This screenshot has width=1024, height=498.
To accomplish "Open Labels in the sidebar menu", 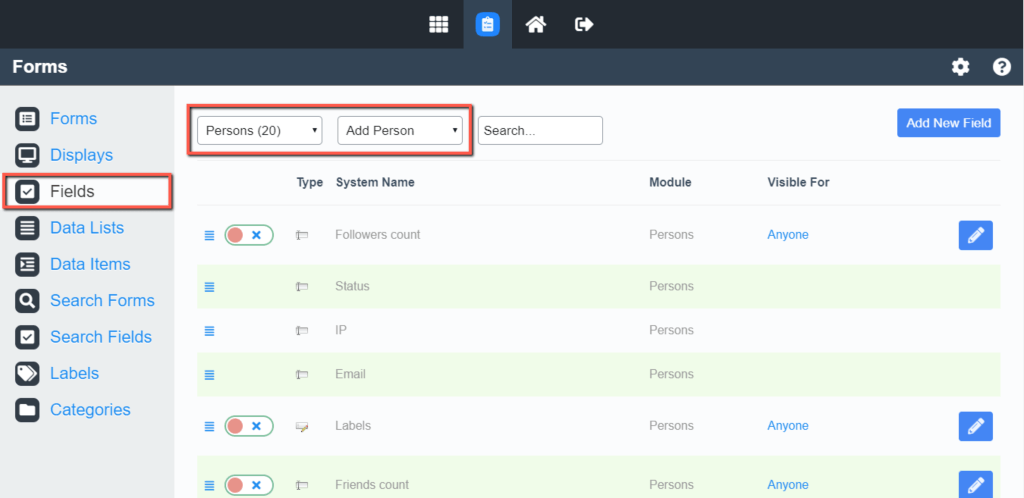I will point(74,373).
